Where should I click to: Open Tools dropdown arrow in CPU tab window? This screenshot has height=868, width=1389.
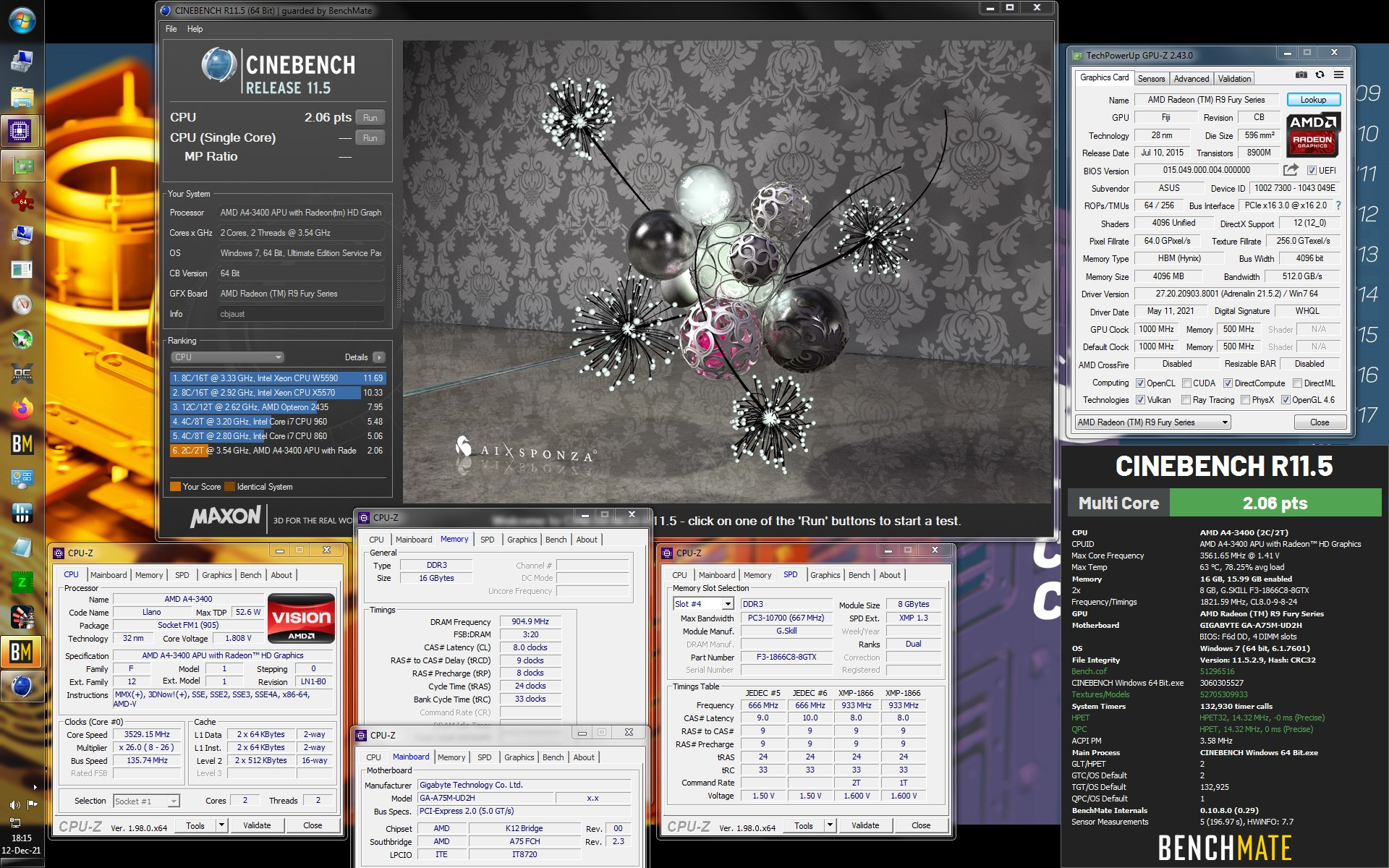(x=221, y=825)
